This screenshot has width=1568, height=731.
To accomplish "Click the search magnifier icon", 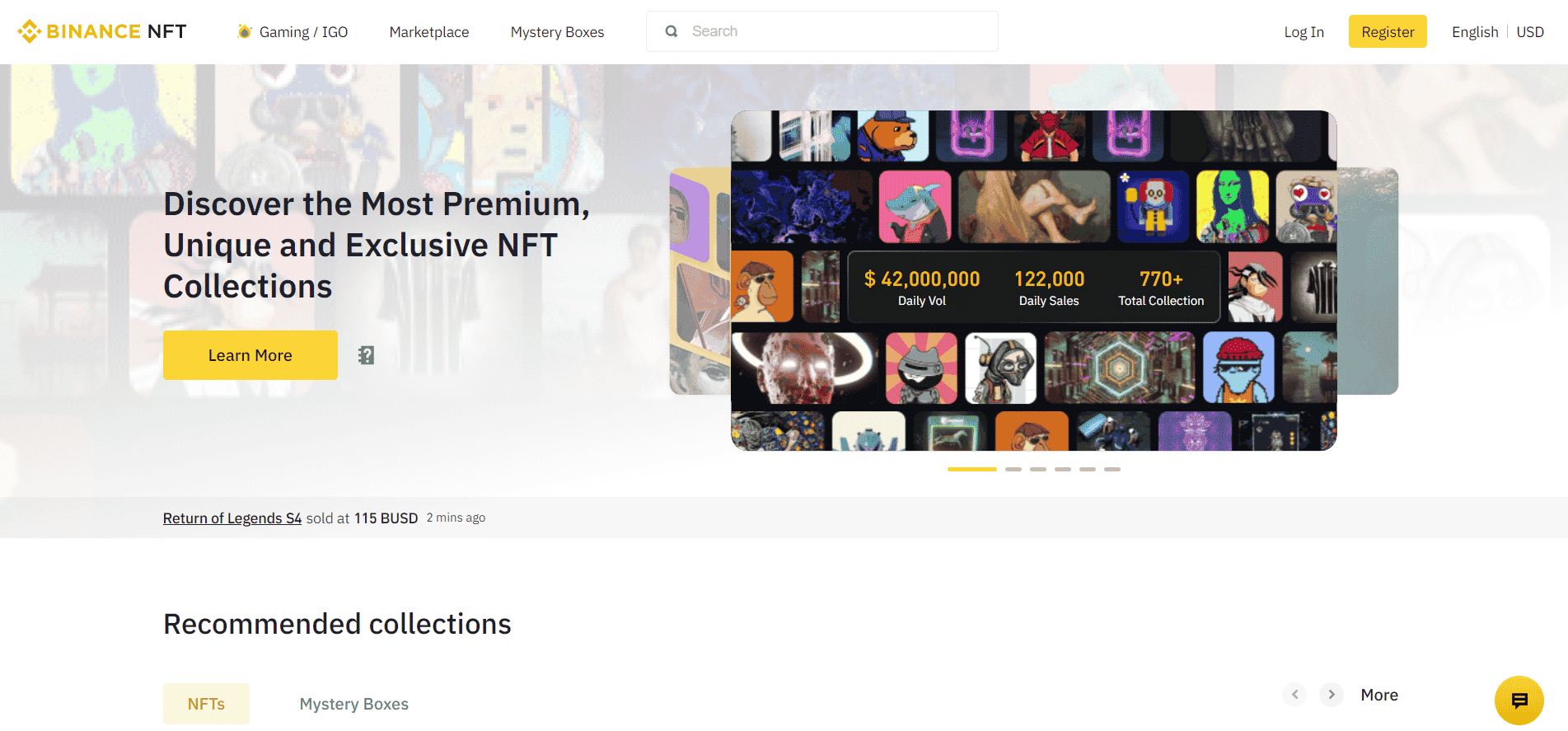I will [672, 31].
